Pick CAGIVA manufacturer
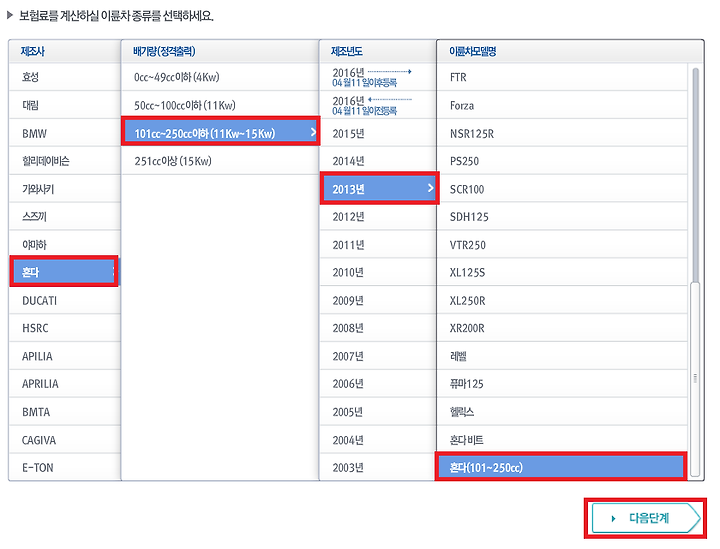 pyautogui.click(x=65, y=440)
